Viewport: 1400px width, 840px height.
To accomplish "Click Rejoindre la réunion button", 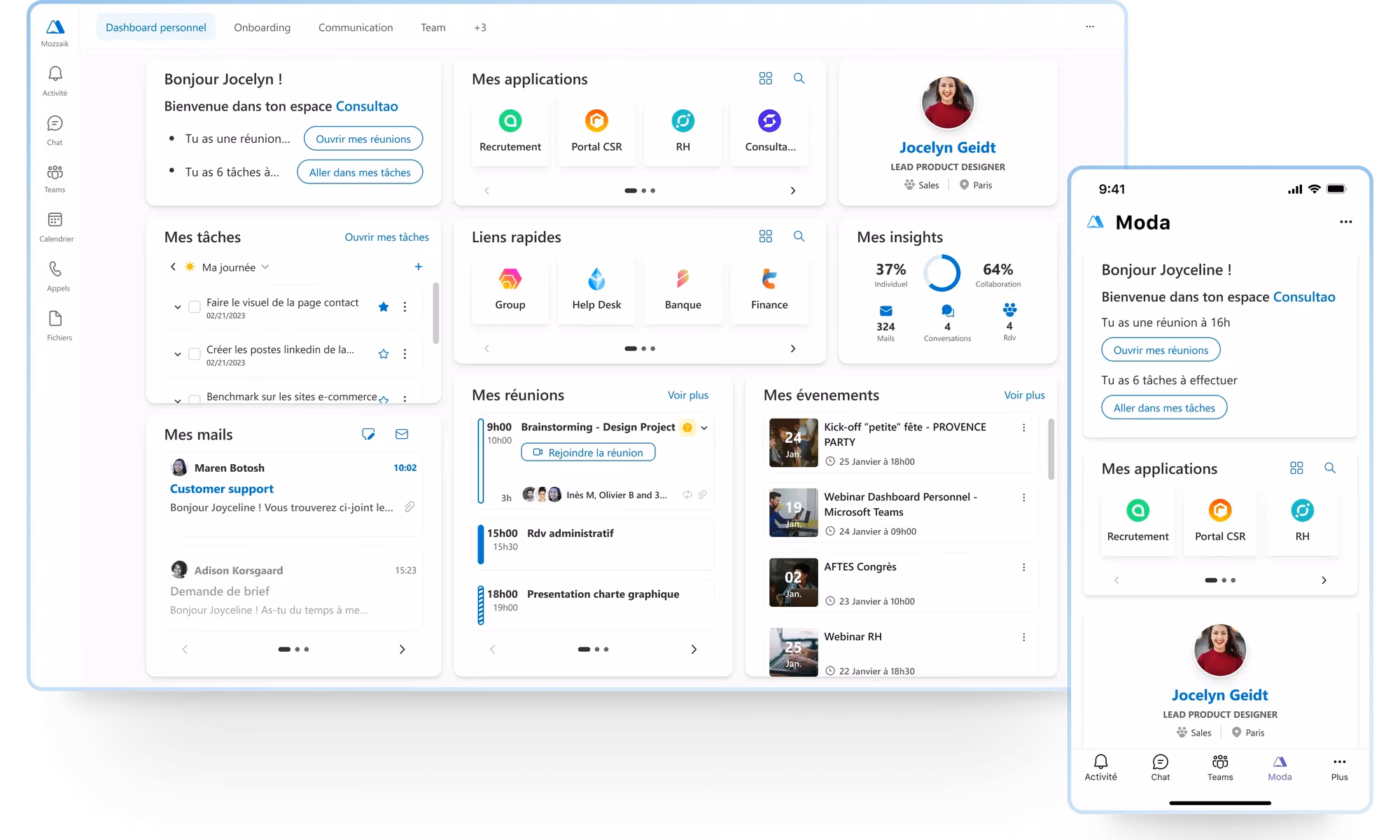I will coord(588,453).
